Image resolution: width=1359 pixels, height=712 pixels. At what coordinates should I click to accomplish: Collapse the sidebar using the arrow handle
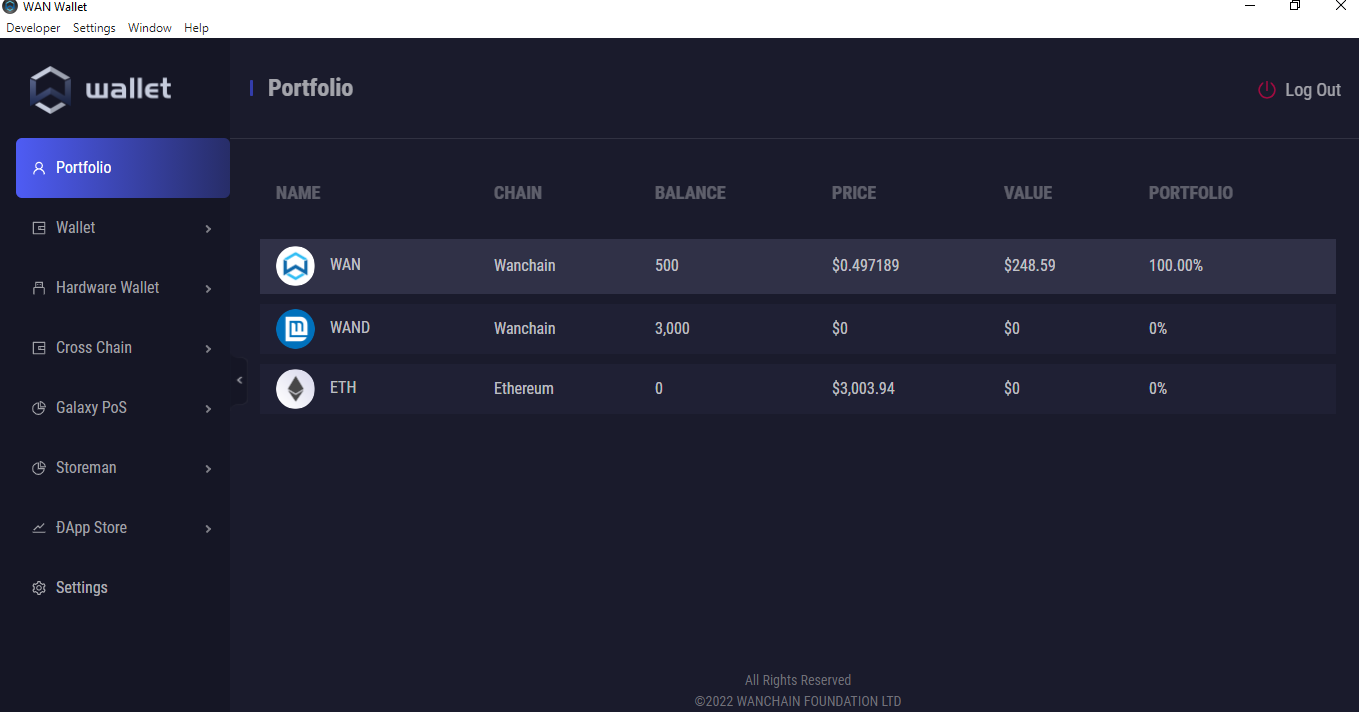[x=239, y=380]
